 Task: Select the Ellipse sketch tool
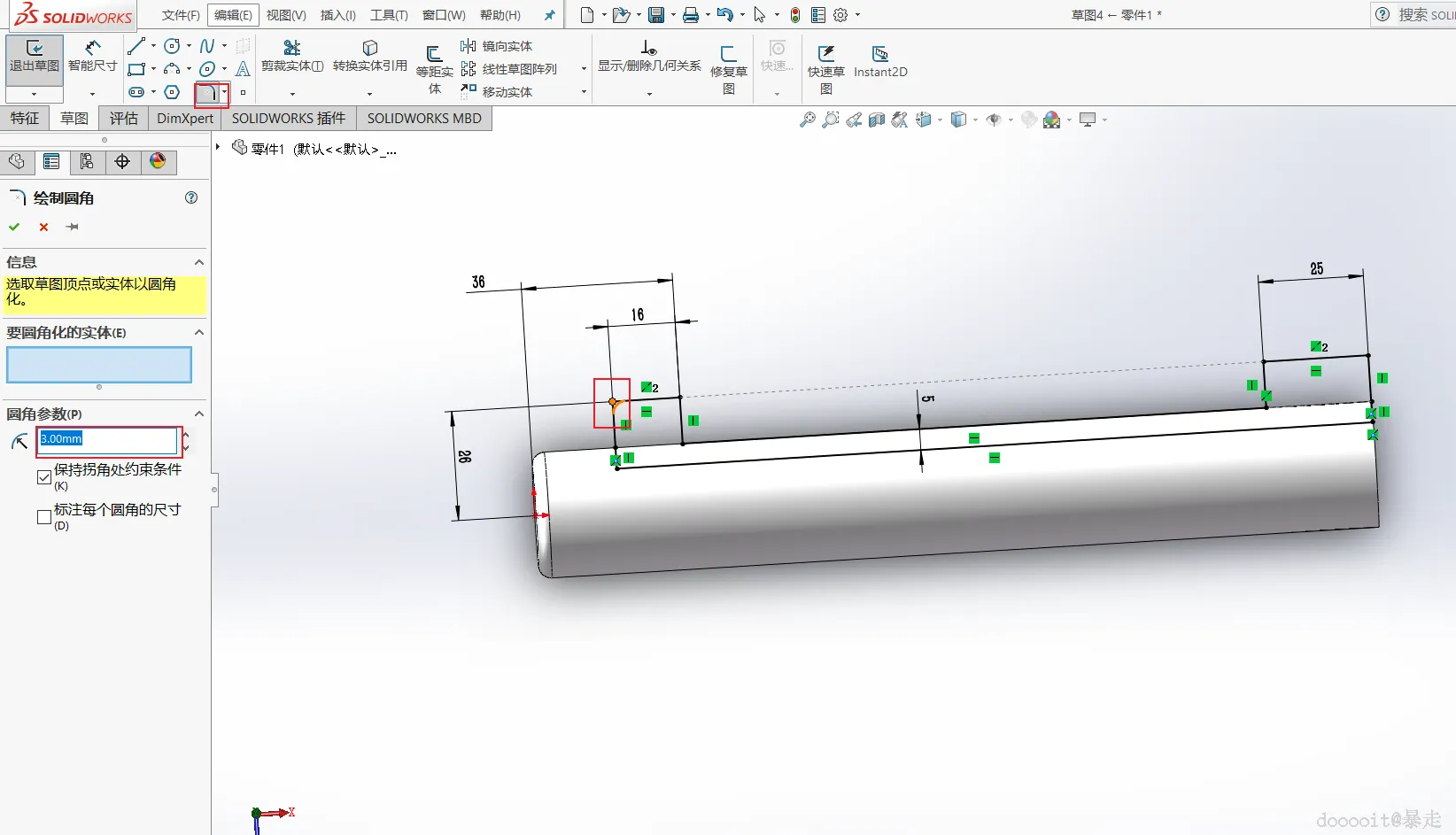pyautogui.click(x=207, y=69)
